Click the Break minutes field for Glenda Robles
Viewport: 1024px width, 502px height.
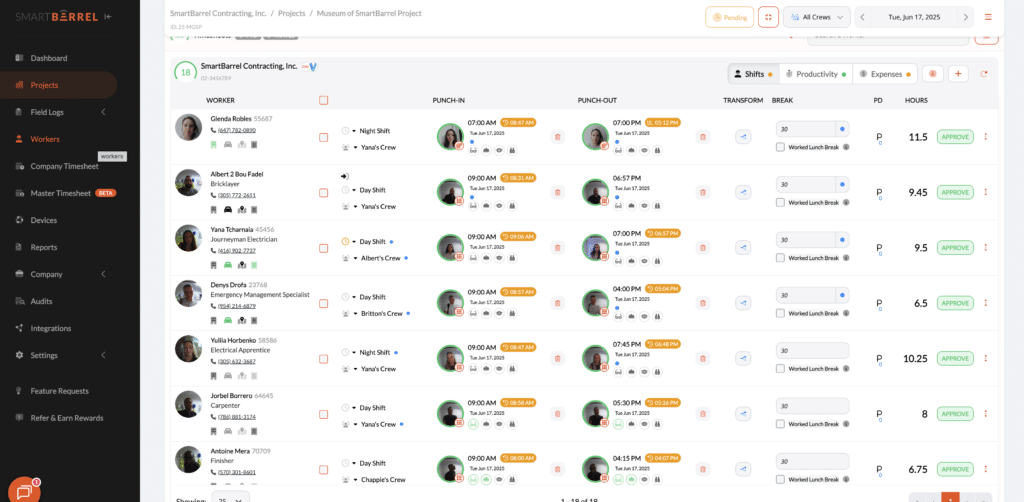click(x=806, y=129)
